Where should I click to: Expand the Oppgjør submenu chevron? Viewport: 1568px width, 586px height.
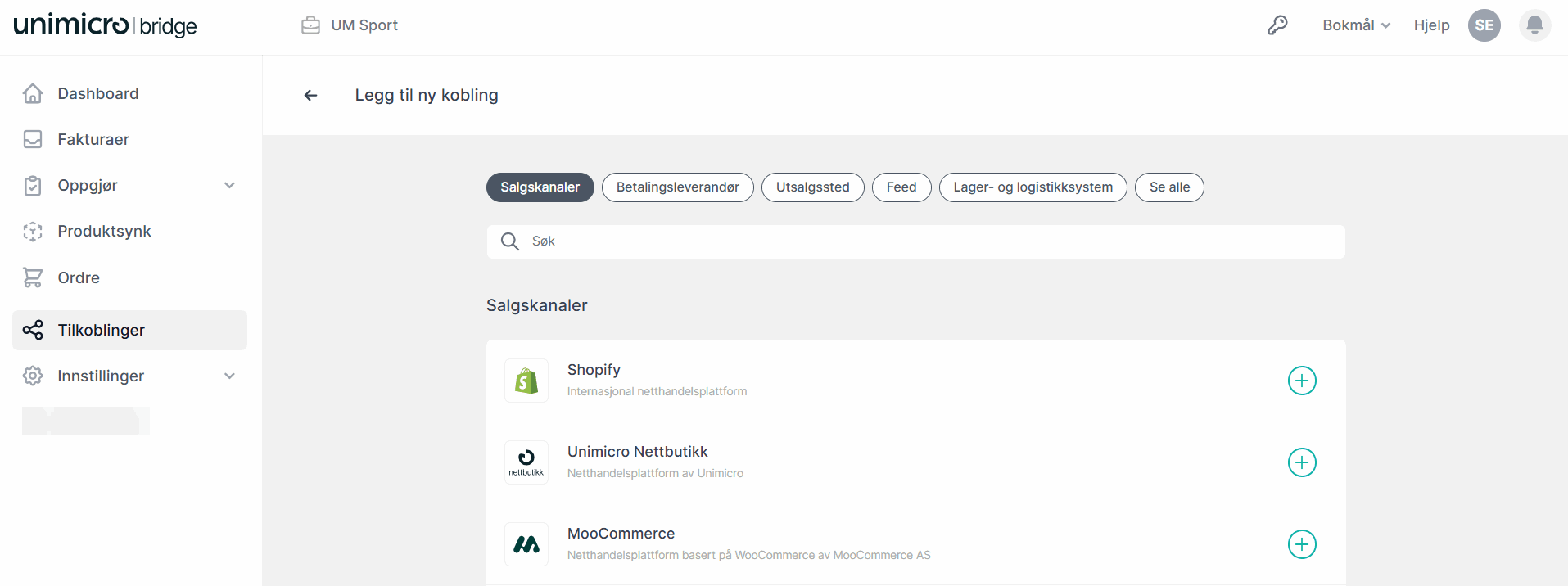coord(230,186)
